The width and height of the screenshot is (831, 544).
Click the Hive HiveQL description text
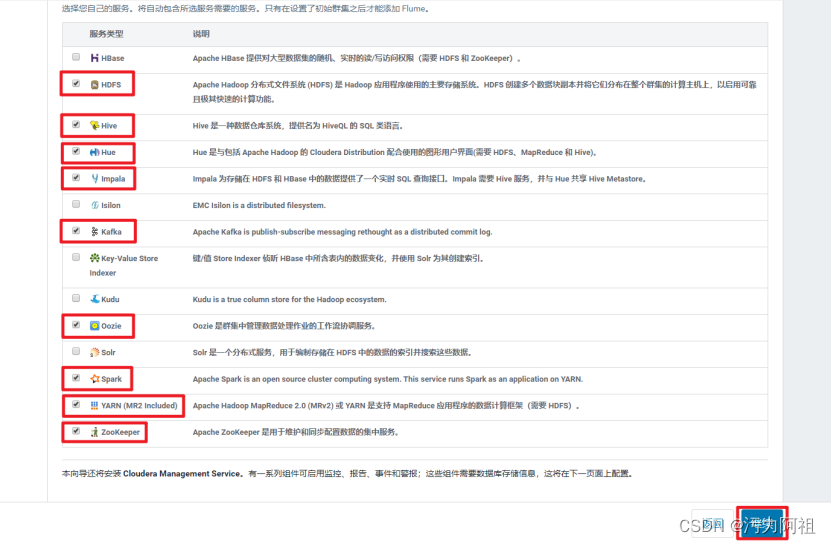point(298,126)
